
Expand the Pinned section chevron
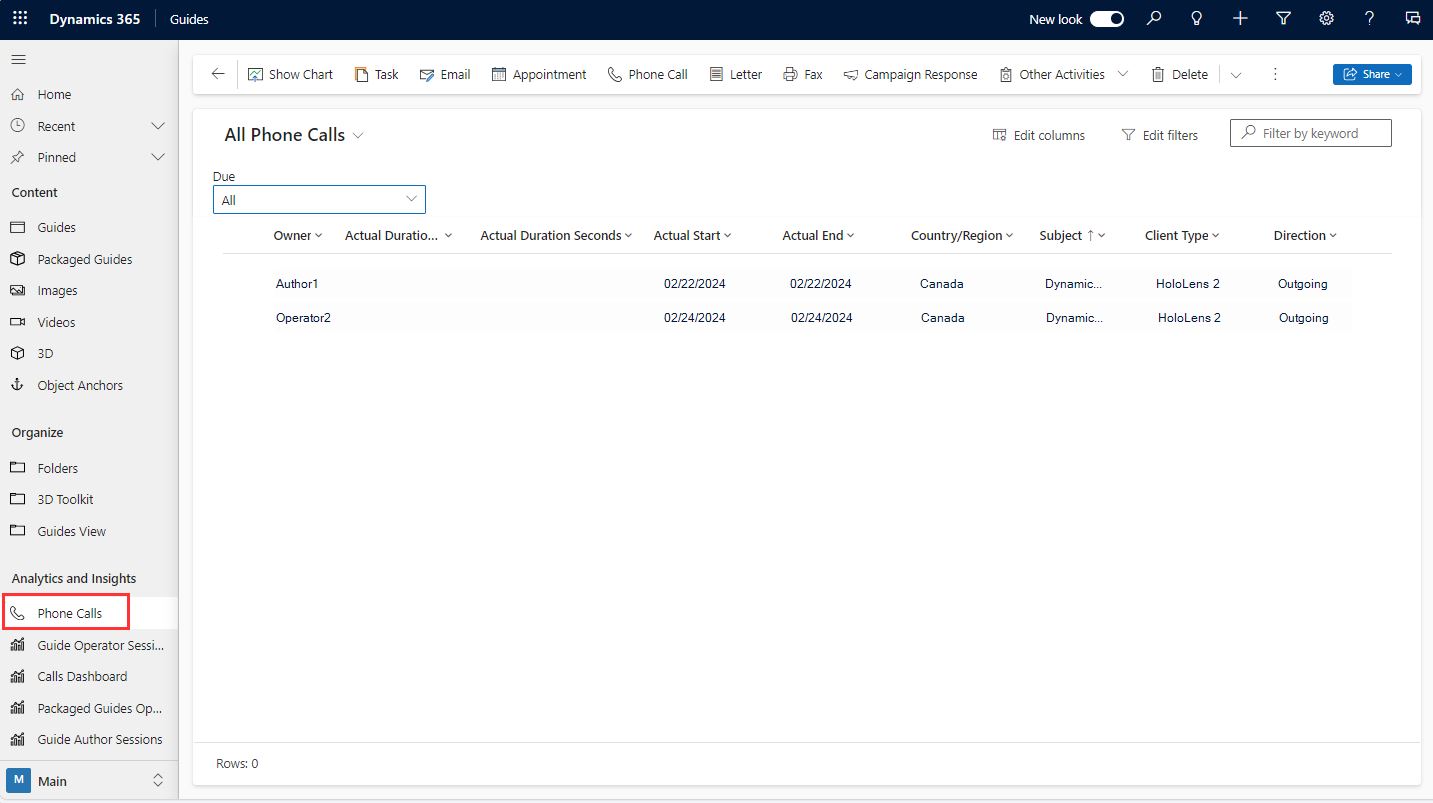tap(157, 157)
